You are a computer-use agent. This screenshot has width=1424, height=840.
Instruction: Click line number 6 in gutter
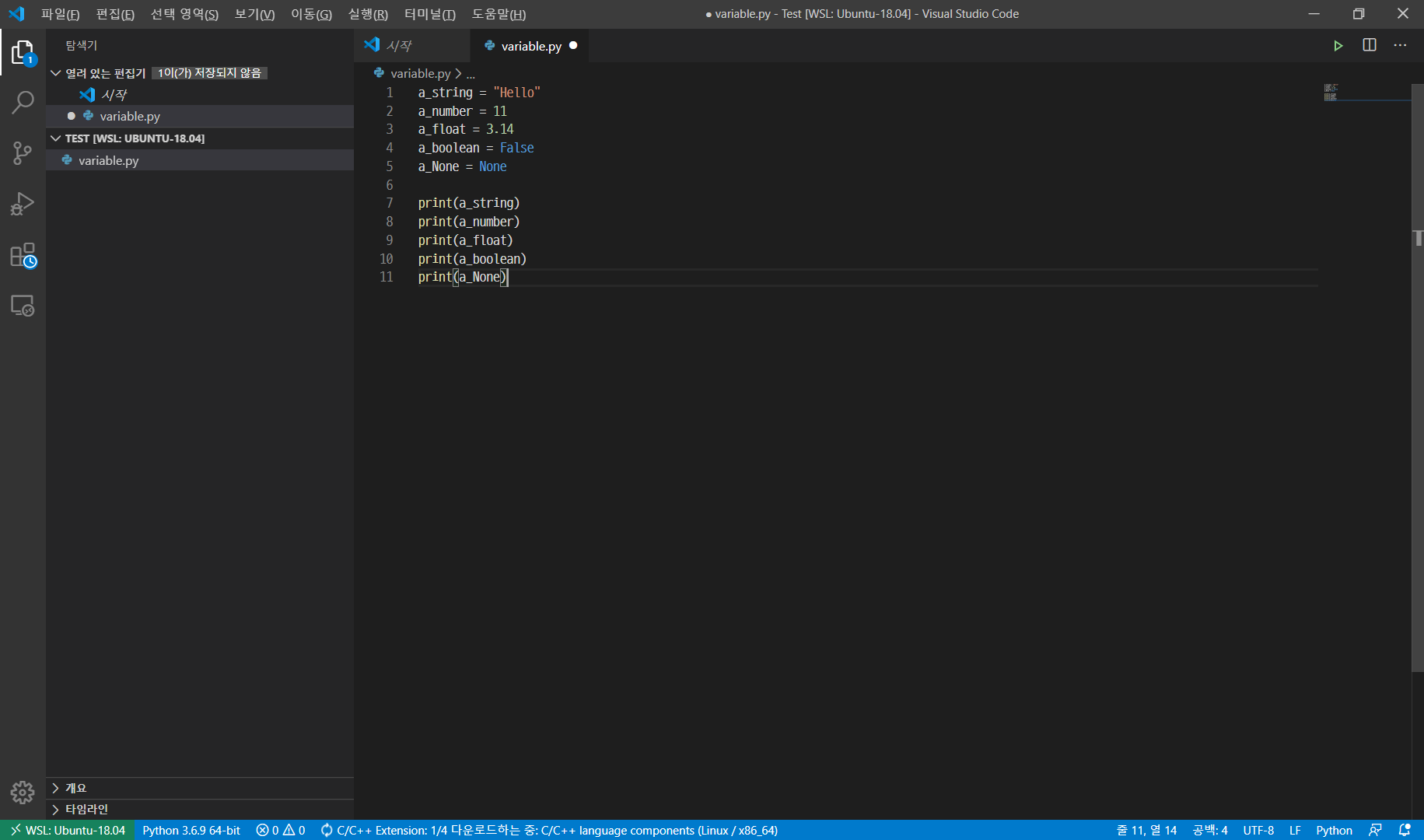pos(390,185)
